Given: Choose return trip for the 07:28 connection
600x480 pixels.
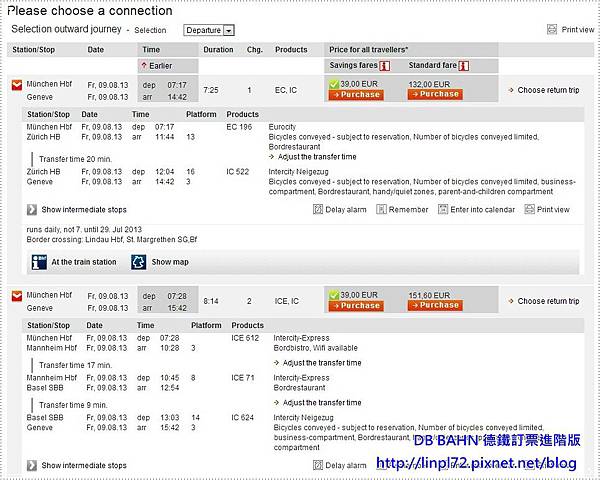Looking at the screenshot, I should click(x=544, y=301).
